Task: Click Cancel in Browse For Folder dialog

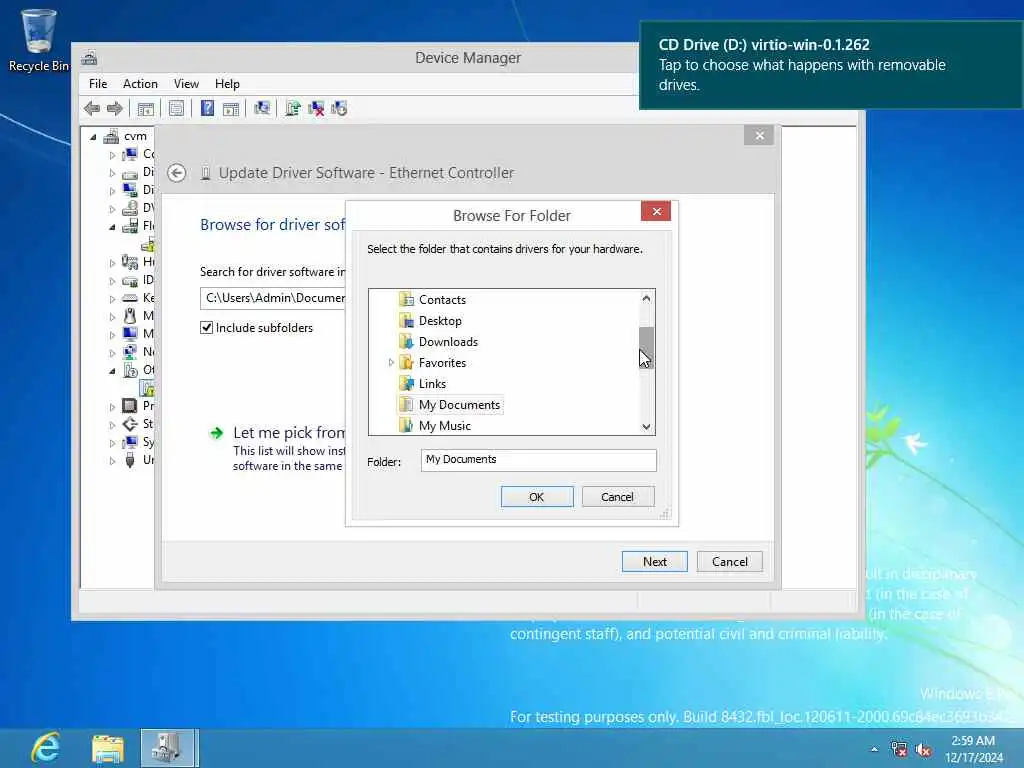Action: click(618, 497)
